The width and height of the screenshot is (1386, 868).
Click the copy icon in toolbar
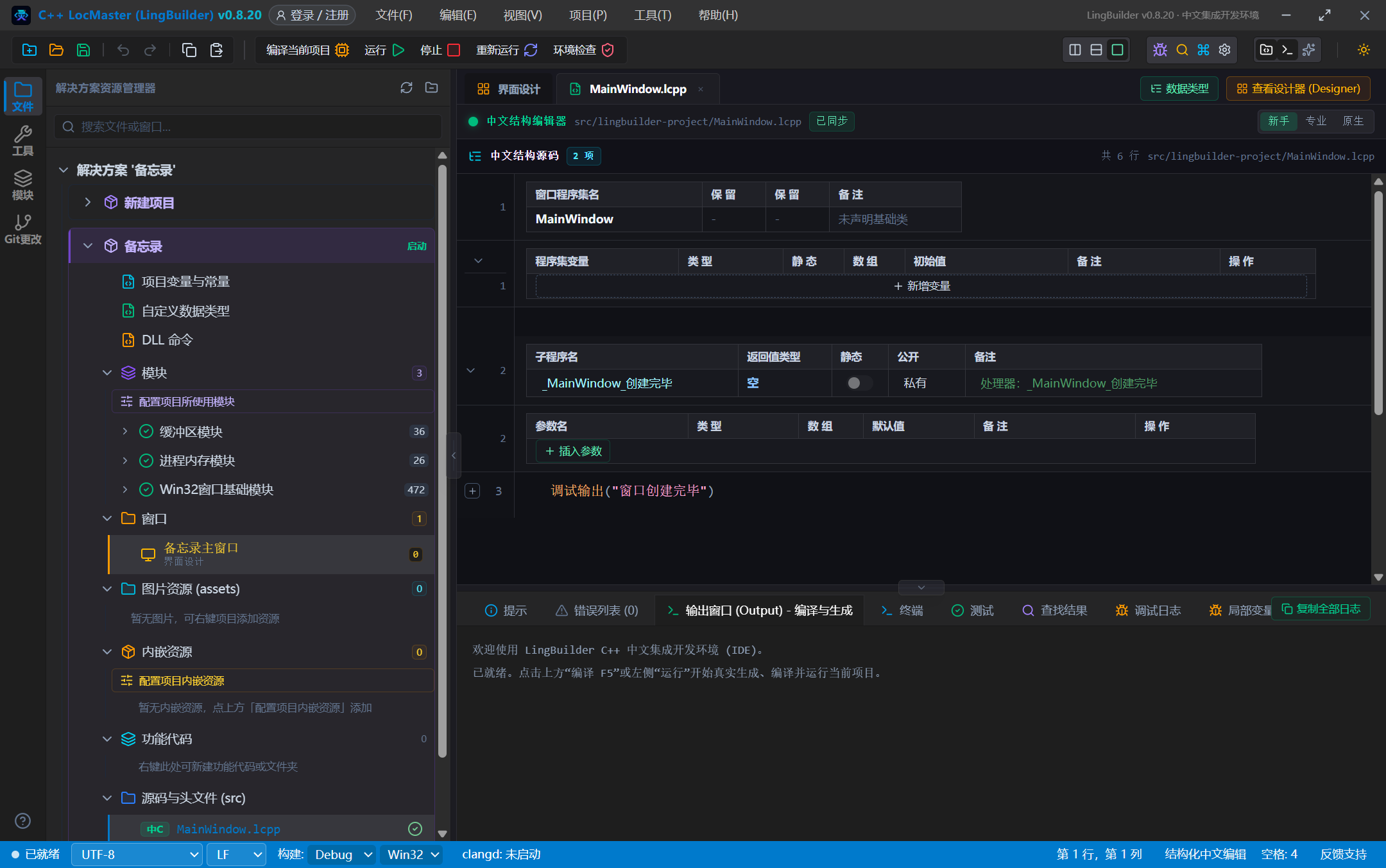[x=189, y=50]
